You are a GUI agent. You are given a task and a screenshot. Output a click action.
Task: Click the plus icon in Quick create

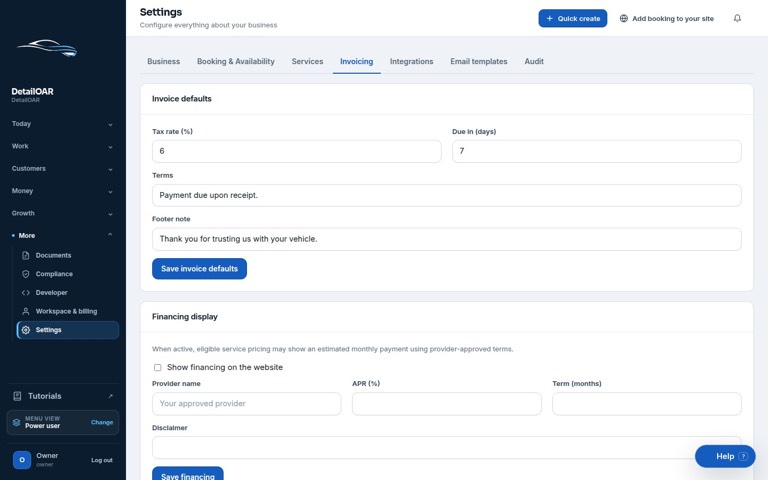[550, 18]
